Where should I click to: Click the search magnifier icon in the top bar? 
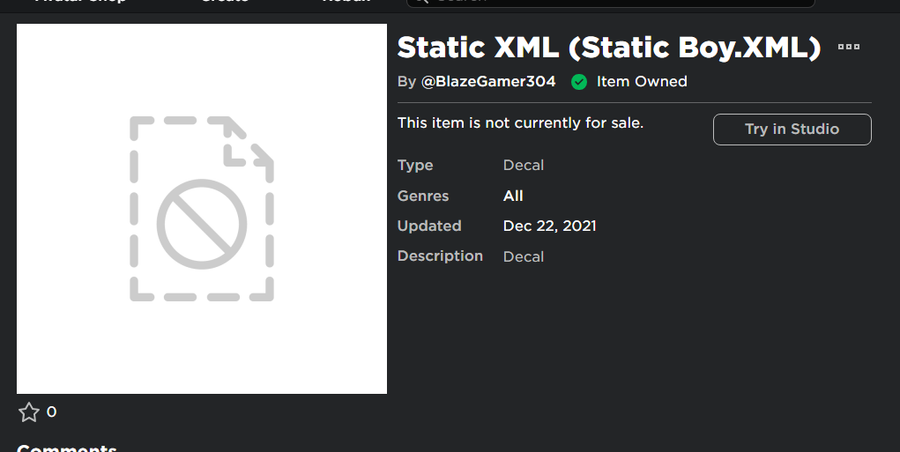pos(421,2)
